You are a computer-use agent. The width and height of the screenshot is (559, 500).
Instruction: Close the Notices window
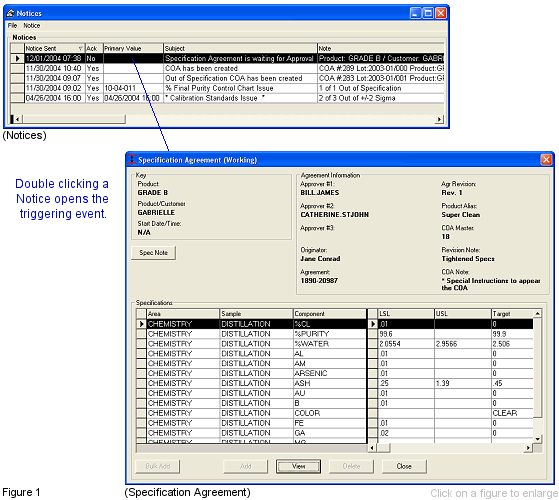click(x=441, y=13)
